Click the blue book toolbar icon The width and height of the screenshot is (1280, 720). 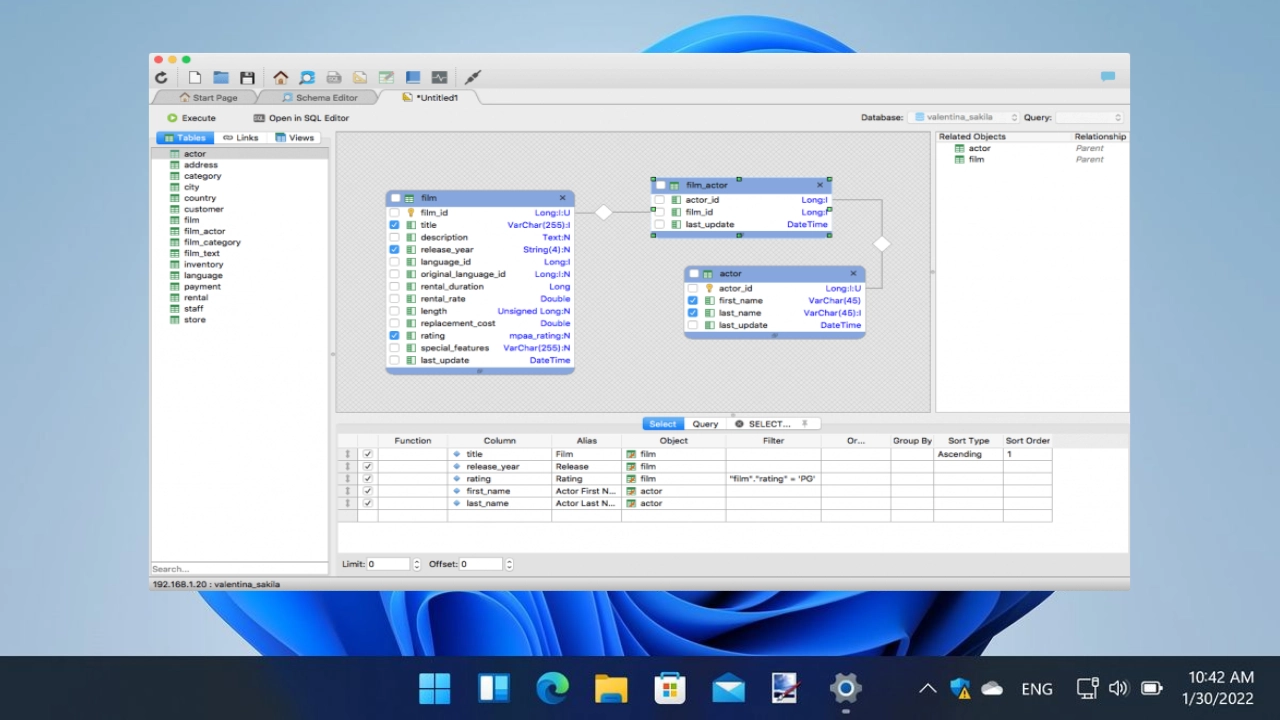tap(413, 78)
